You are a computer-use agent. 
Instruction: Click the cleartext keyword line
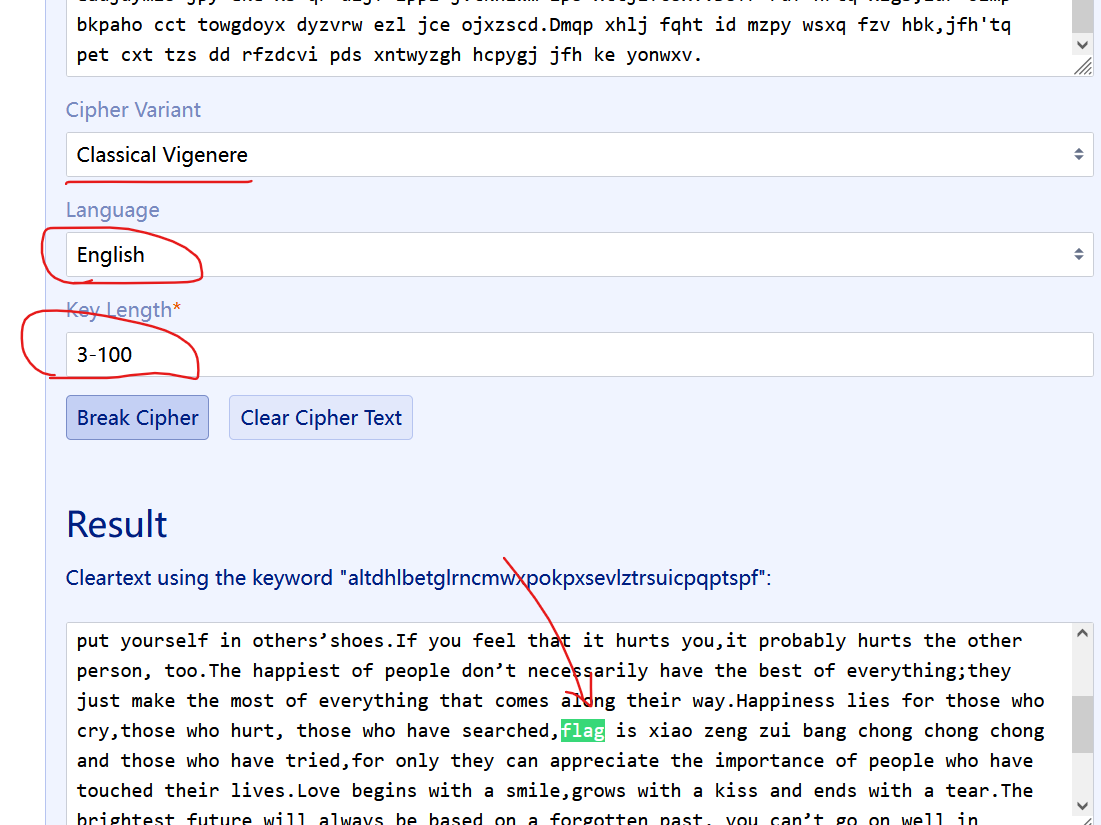(418, 578)
